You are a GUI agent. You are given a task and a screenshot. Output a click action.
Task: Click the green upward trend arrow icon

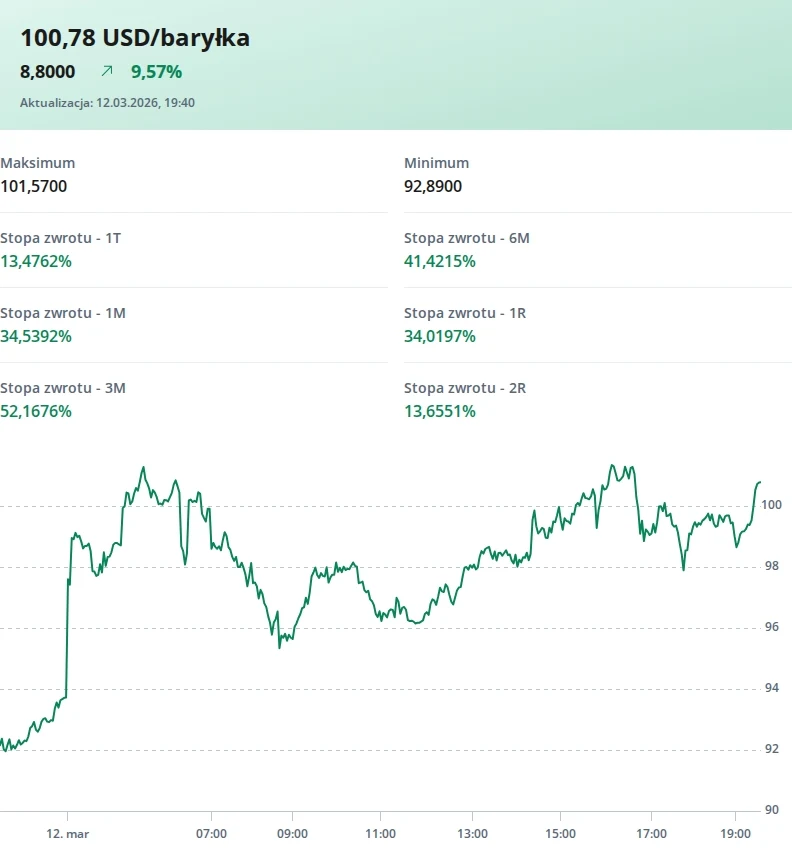point(107,71)
